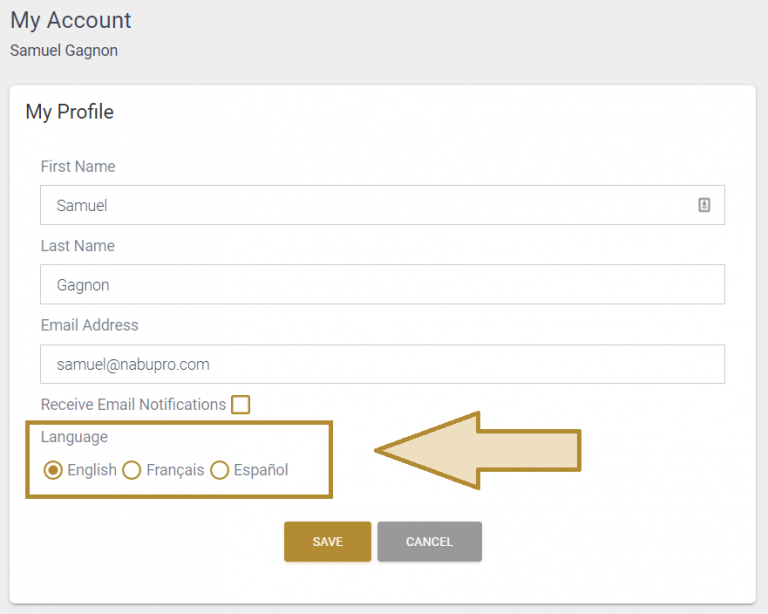Click the Español language label text
This screenshot has height=614, width=768.
coord(261,470)
